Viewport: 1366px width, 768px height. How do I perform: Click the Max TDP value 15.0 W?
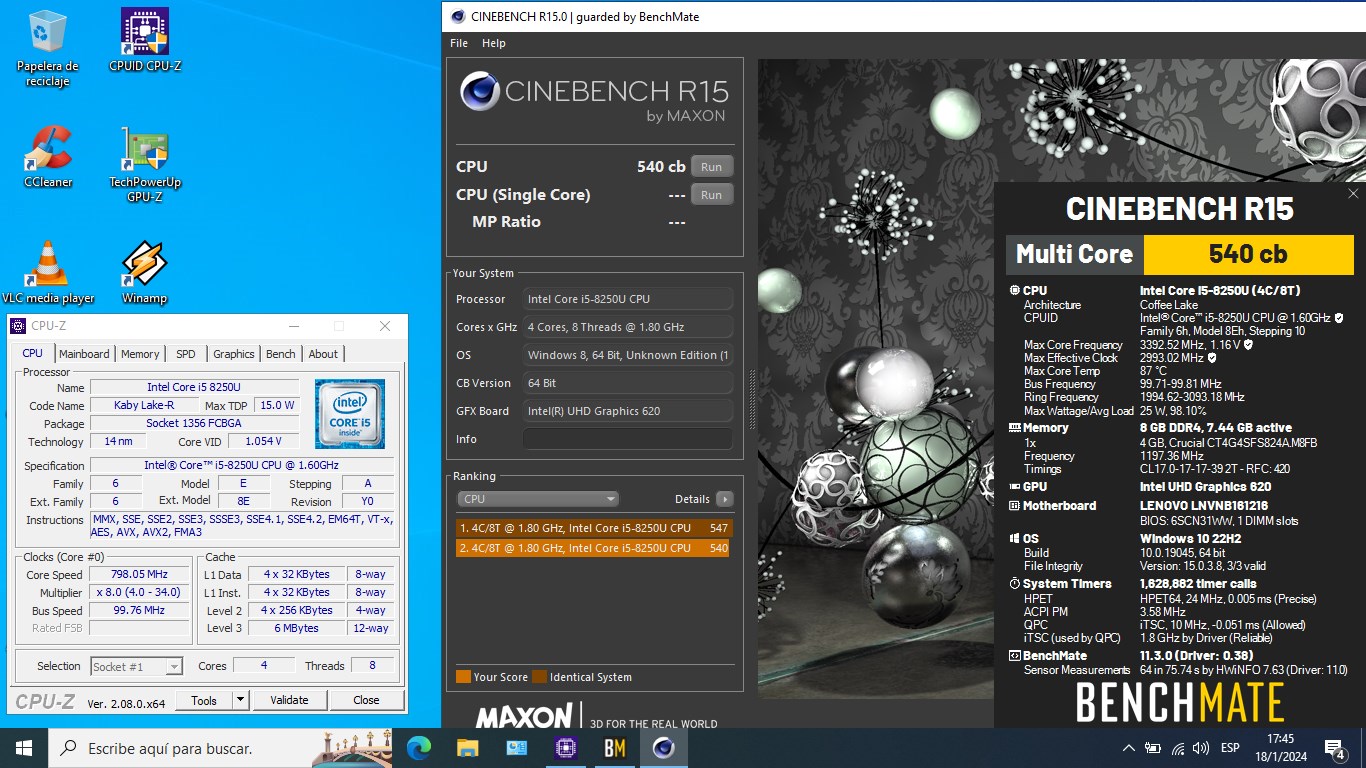click(277, 405)
